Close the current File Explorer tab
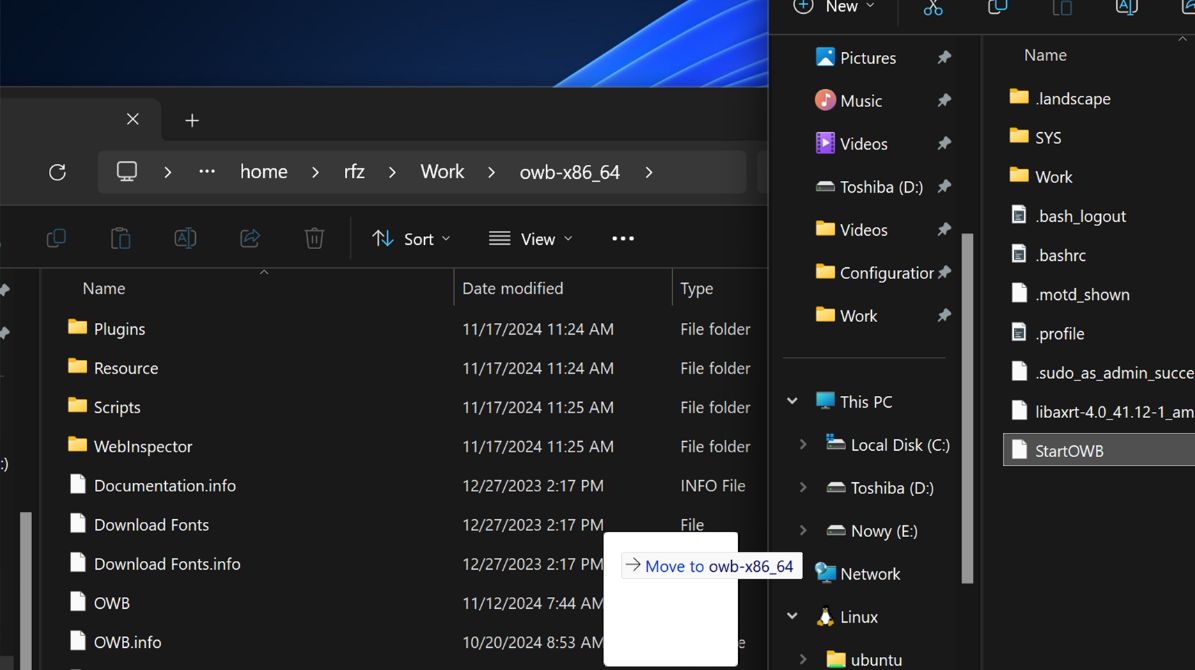 tap(133, 119)
